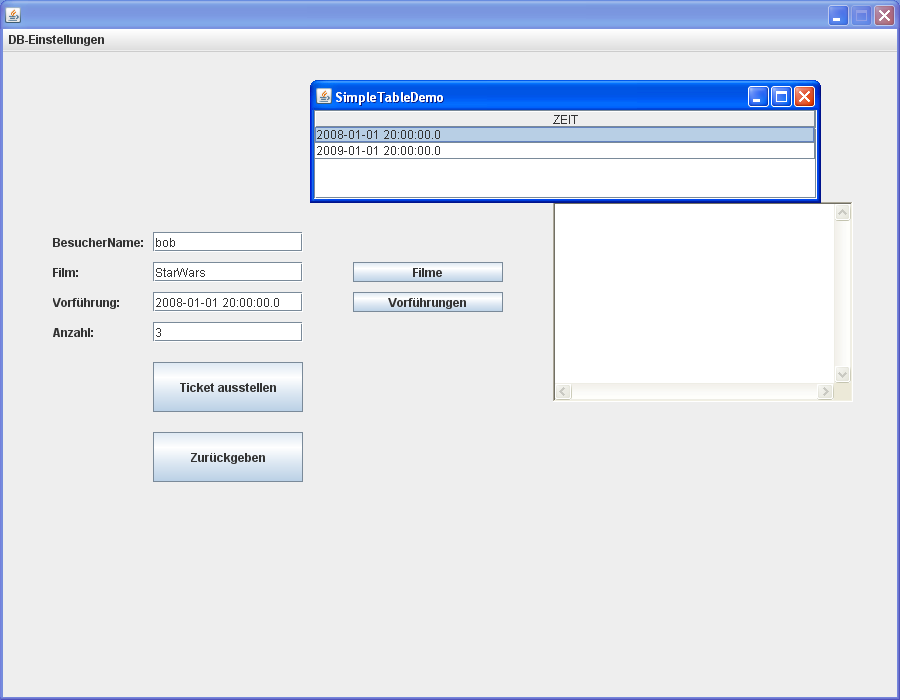Viewport: 900px width, 700px height.
Task: Focus the BesucherName input field
Action: click(x=227, y=242)
